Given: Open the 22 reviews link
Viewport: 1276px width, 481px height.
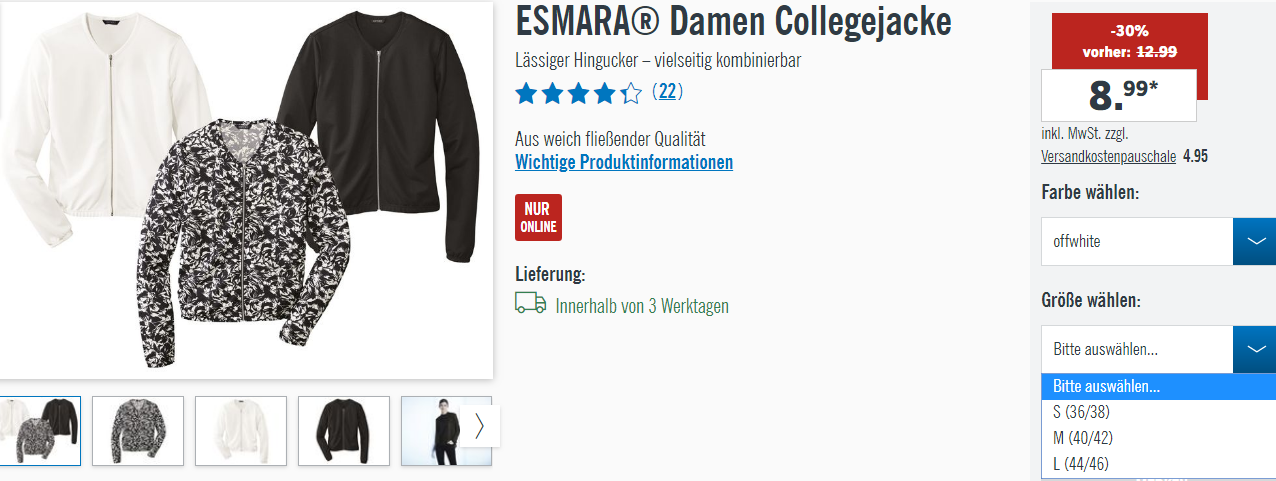Looking at the screenshot, I should [669, 92].
